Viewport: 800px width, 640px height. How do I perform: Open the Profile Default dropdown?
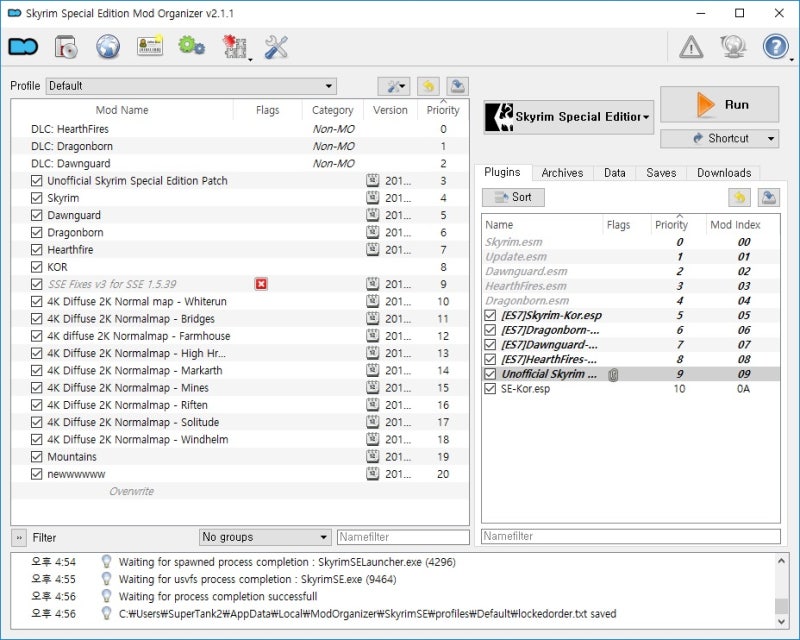point(191,86)
